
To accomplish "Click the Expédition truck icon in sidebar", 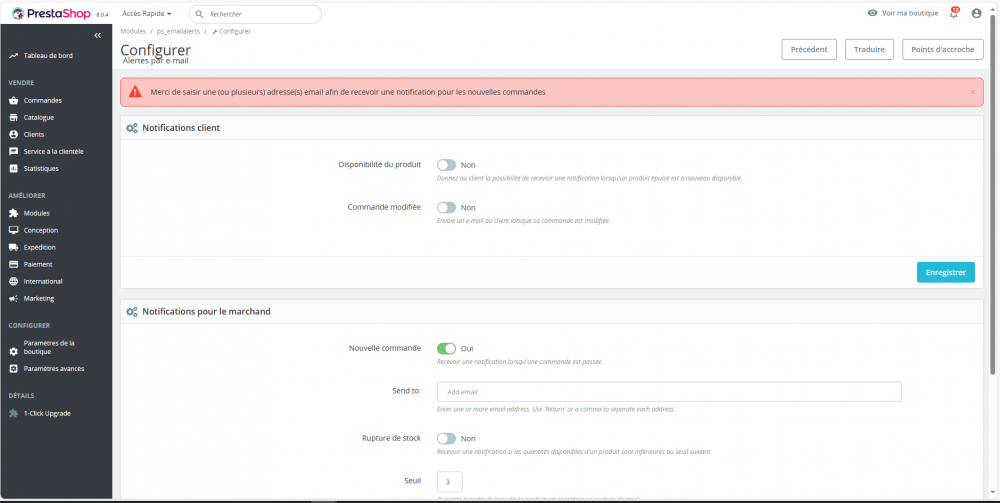I will pyautogui.click(x=14, y=247).
